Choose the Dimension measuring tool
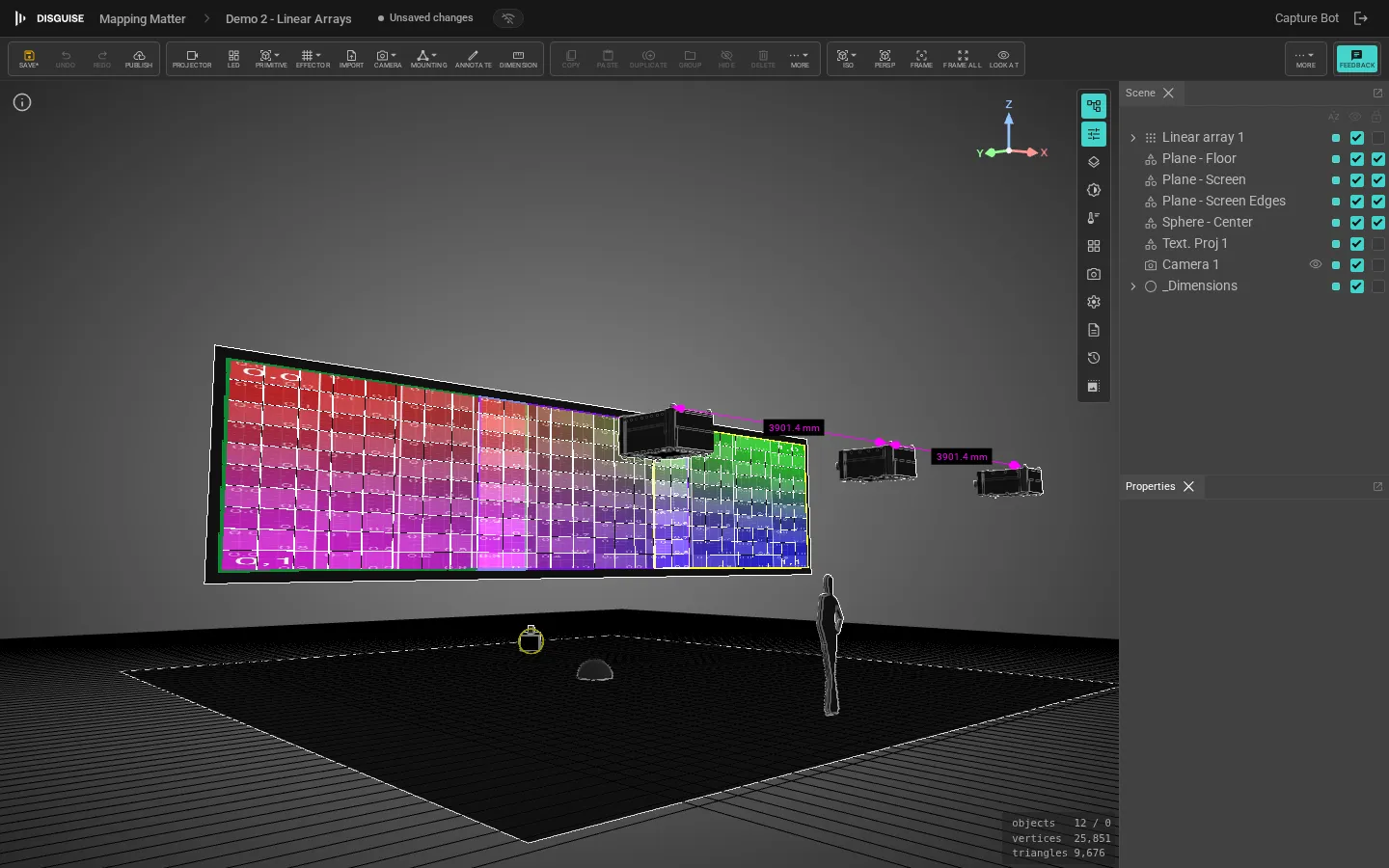1389x868 pixels. point(518,59)
